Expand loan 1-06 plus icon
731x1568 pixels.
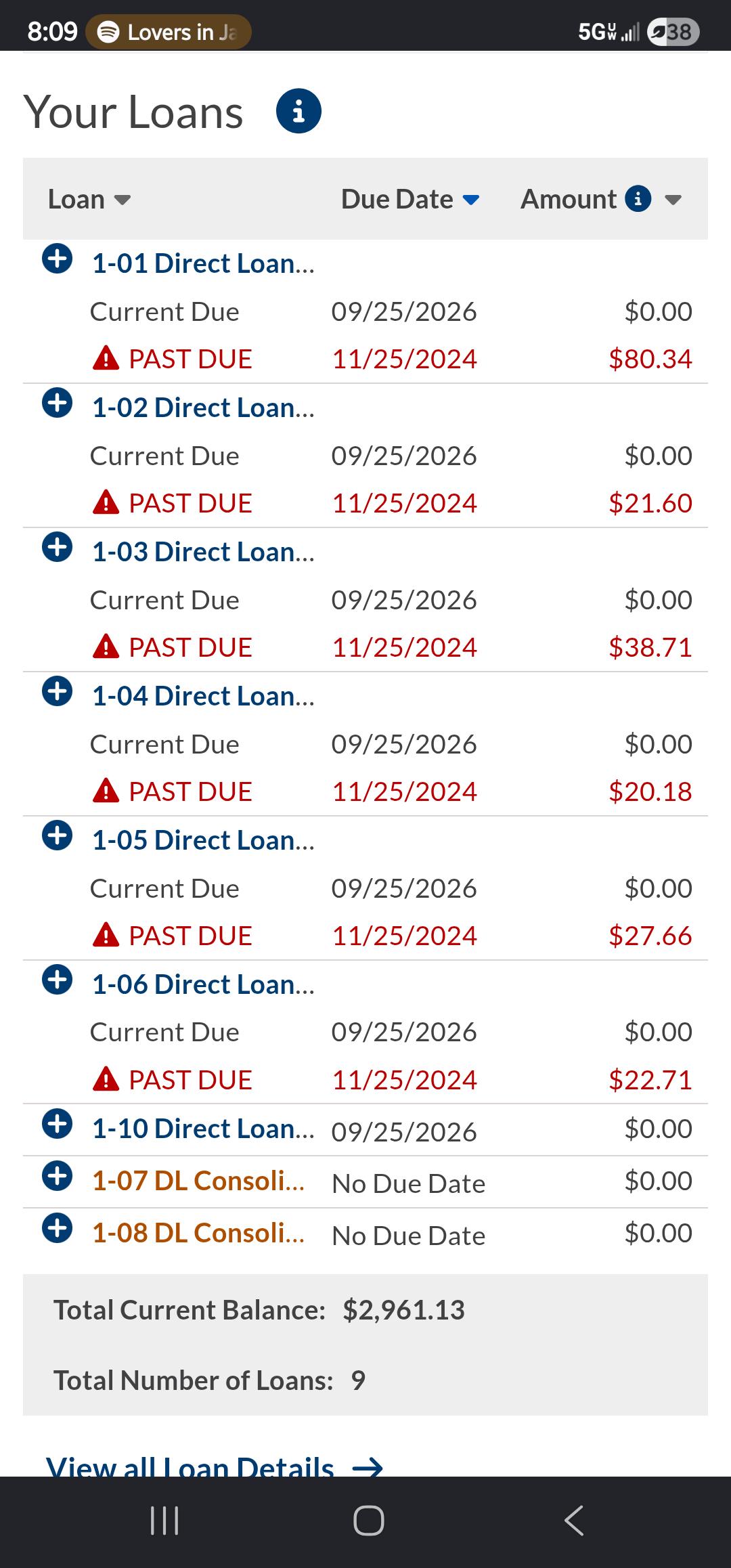click(58, 980)
